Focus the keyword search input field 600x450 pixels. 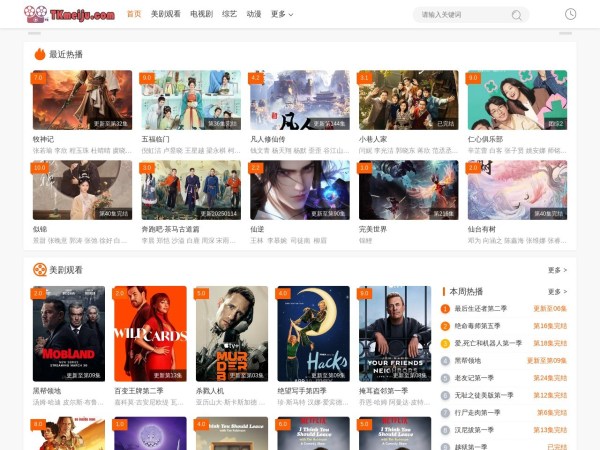(462, 15)
